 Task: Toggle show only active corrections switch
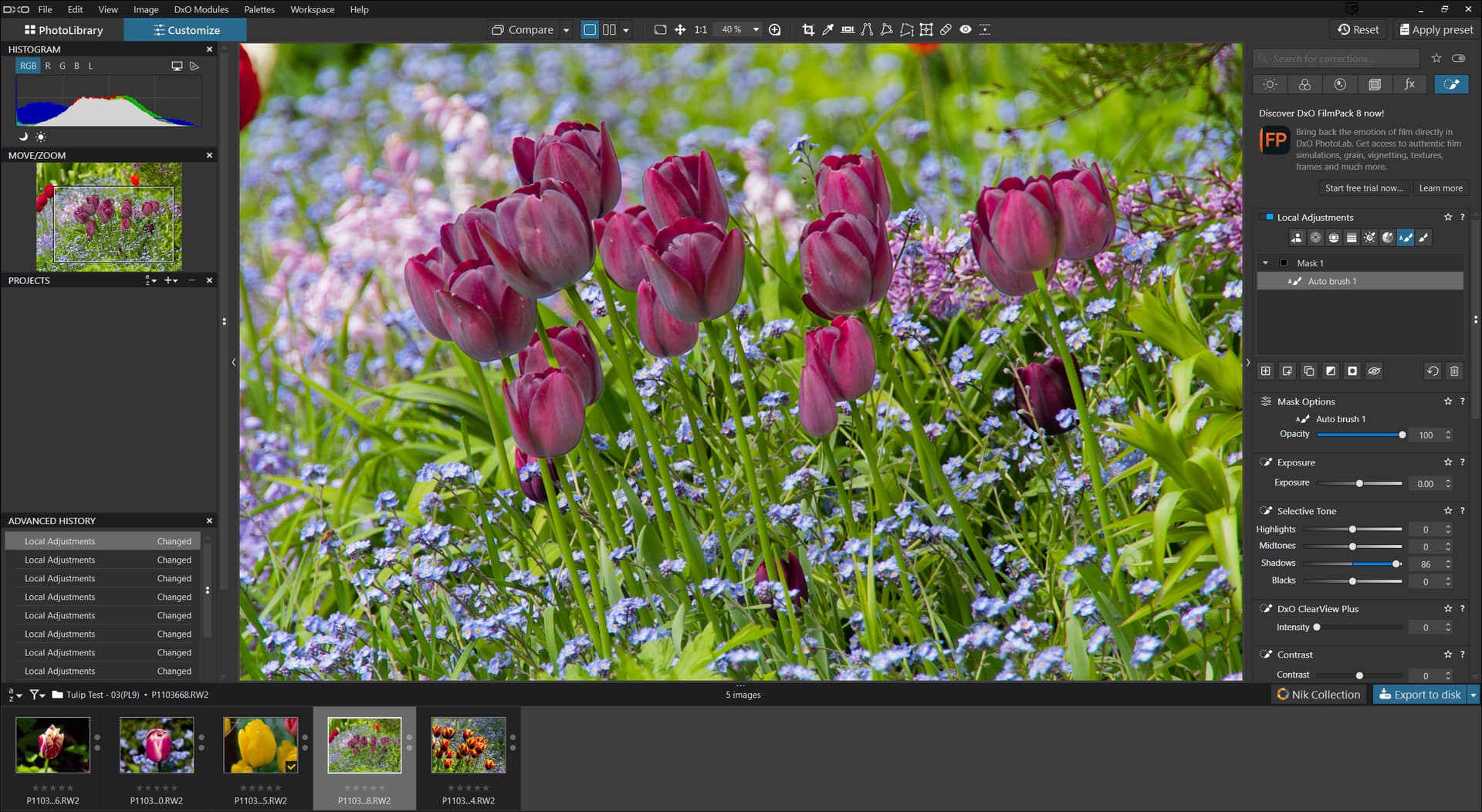point(1458,59)
